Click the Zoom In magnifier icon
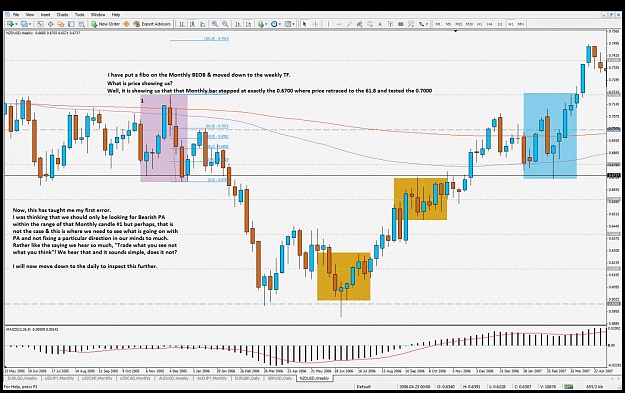 pyautogui.click(x=215, y=24)
